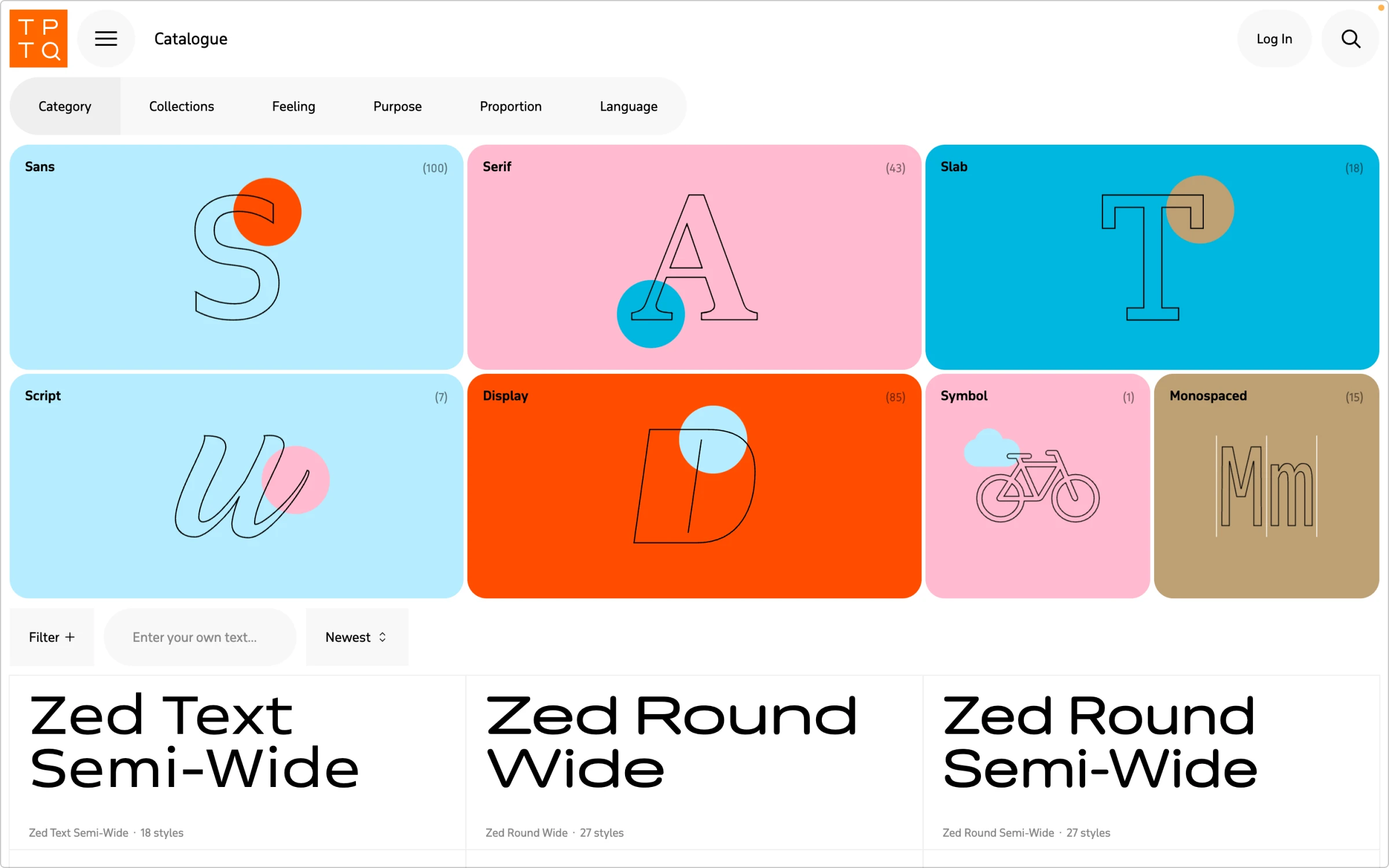
Task: Expand the Newest sort dropdown
Action: pyautogui.click(x=355, y=636)
